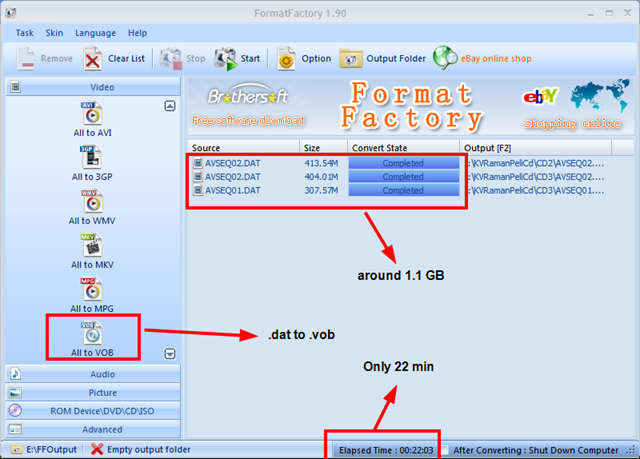640x459 pixels.
Task: Select the All to MKV icon
Action: 92,245
